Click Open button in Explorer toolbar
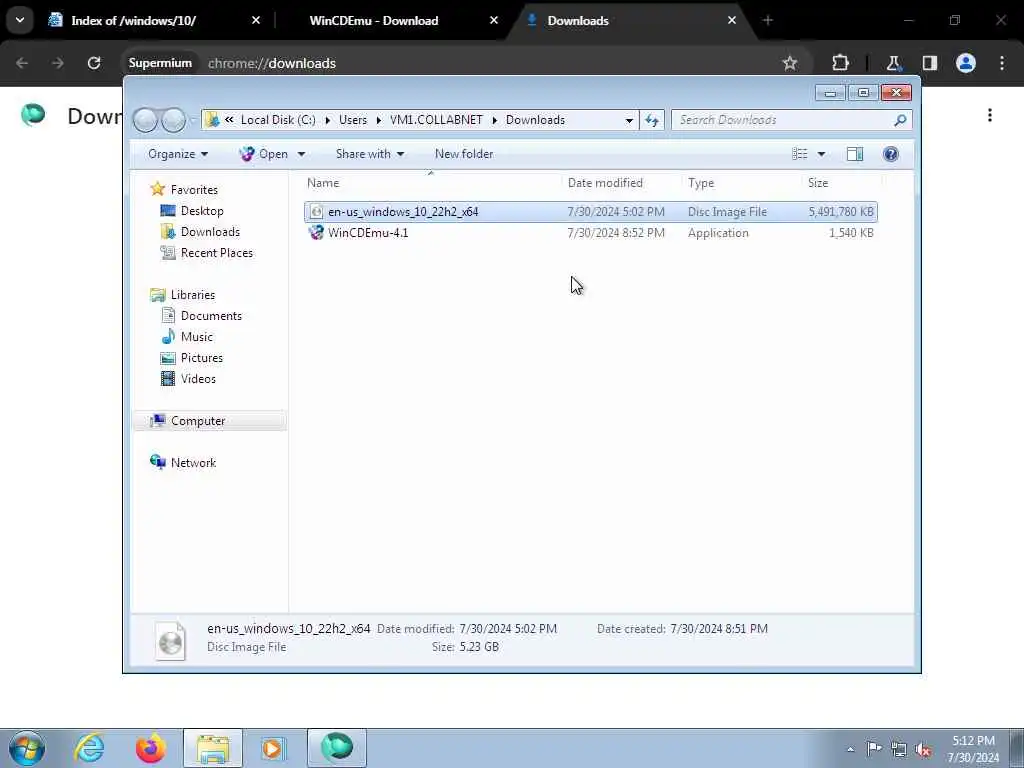Screen dimensions: 1024x768 [x=264, y=153]
